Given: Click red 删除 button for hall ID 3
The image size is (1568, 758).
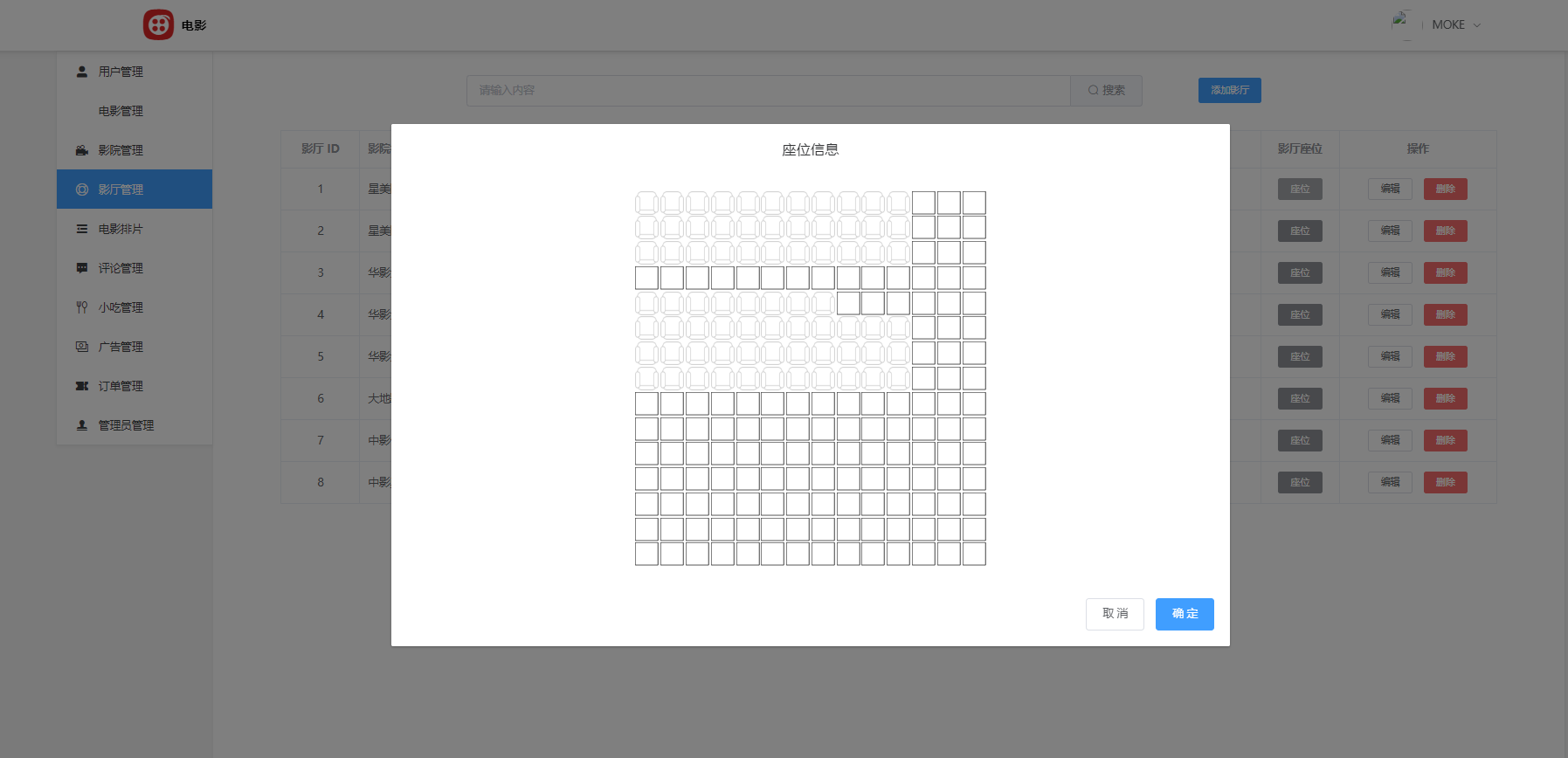Looking at the screenshot, I should [1446, 272].
